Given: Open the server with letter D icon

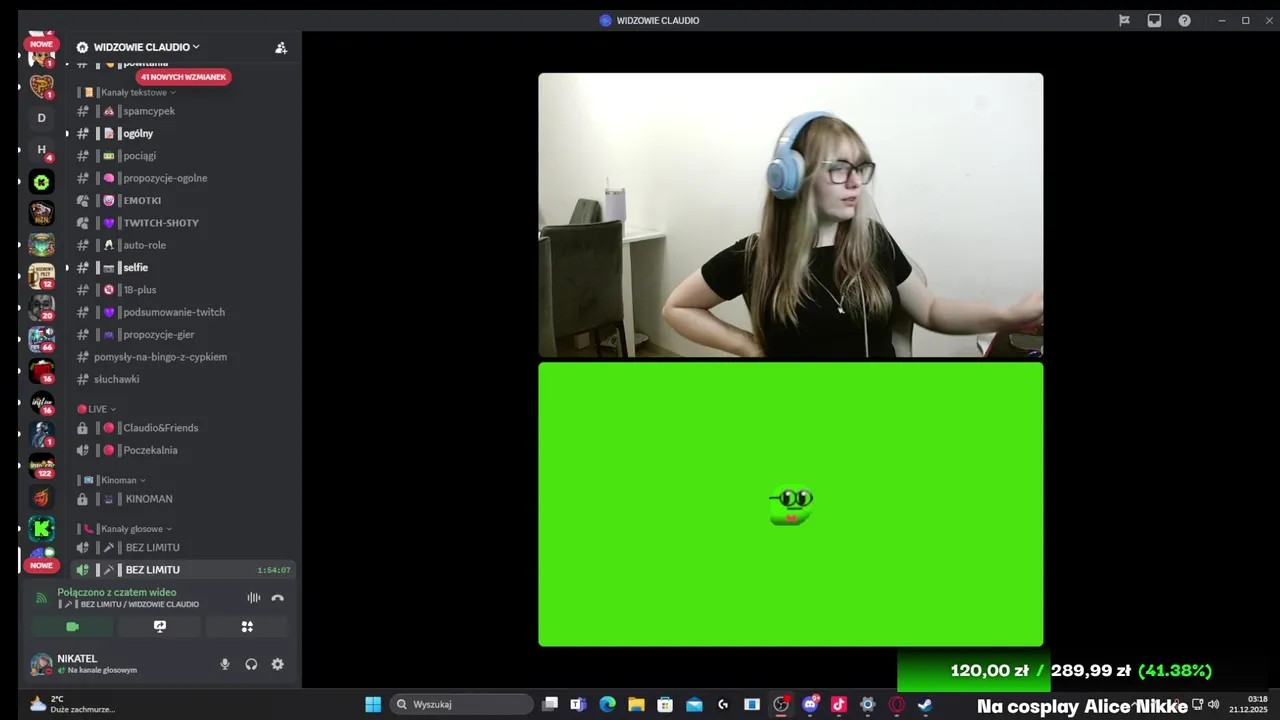Looking at the screenshot, I should tap(41, 118).
